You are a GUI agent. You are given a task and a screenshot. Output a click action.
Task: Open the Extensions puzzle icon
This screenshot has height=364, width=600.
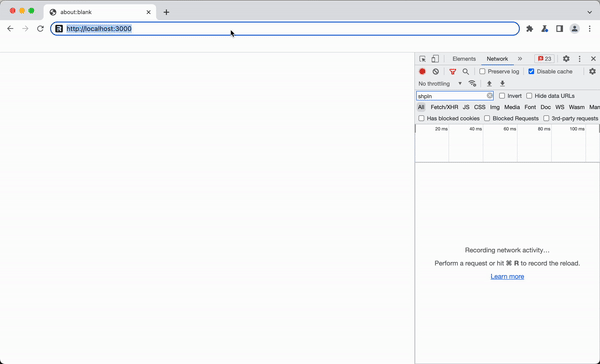[530, 29]
